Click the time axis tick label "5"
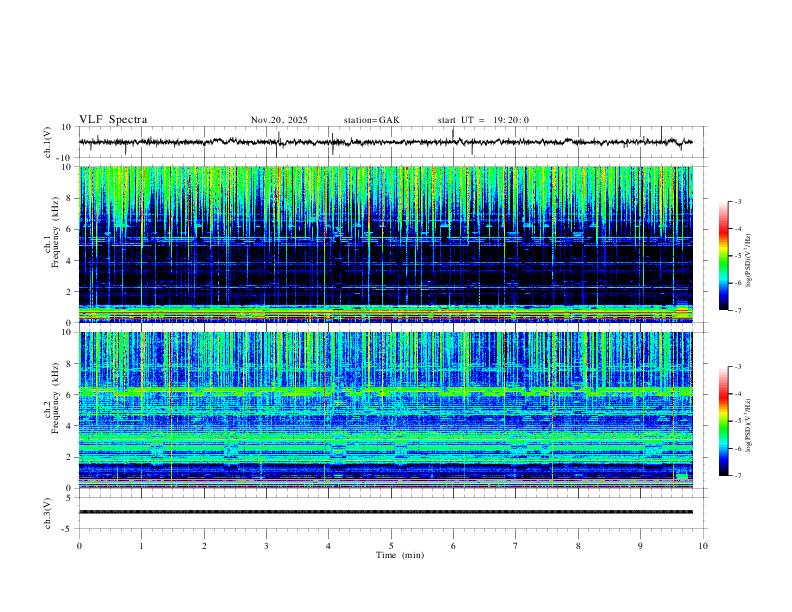Screen dimensions: 792x612 pyautogui.click(x=391, y=546)
